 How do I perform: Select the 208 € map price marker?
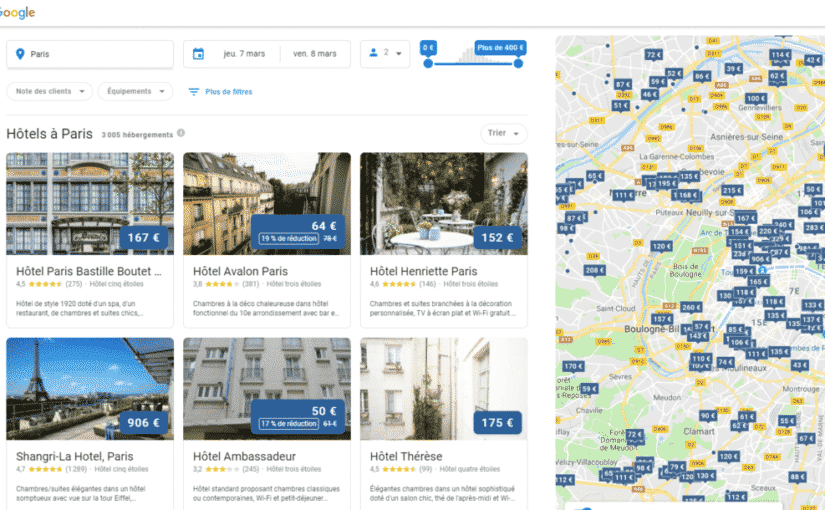pos(595,271)
